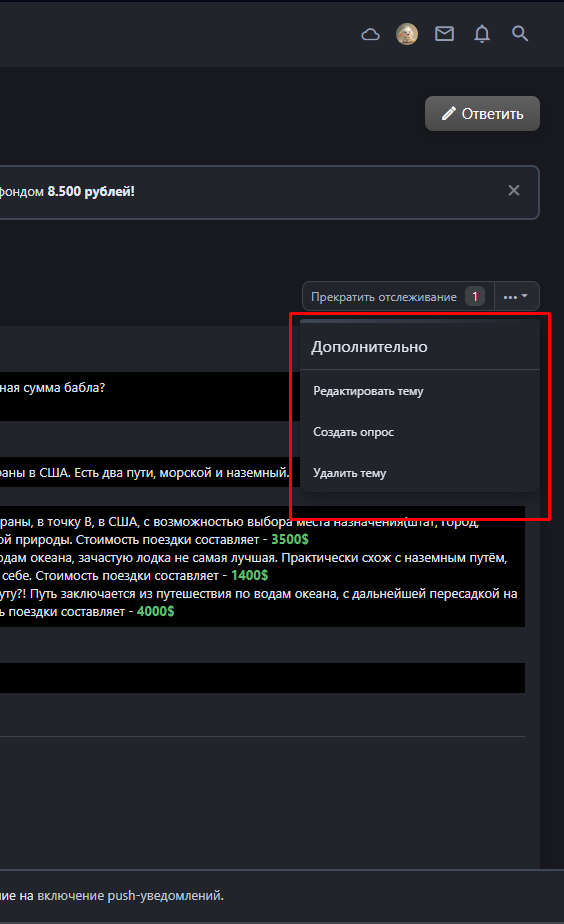
Task: Click the pencil icon on the Ответить button
Action: click(x=448, y=113)
